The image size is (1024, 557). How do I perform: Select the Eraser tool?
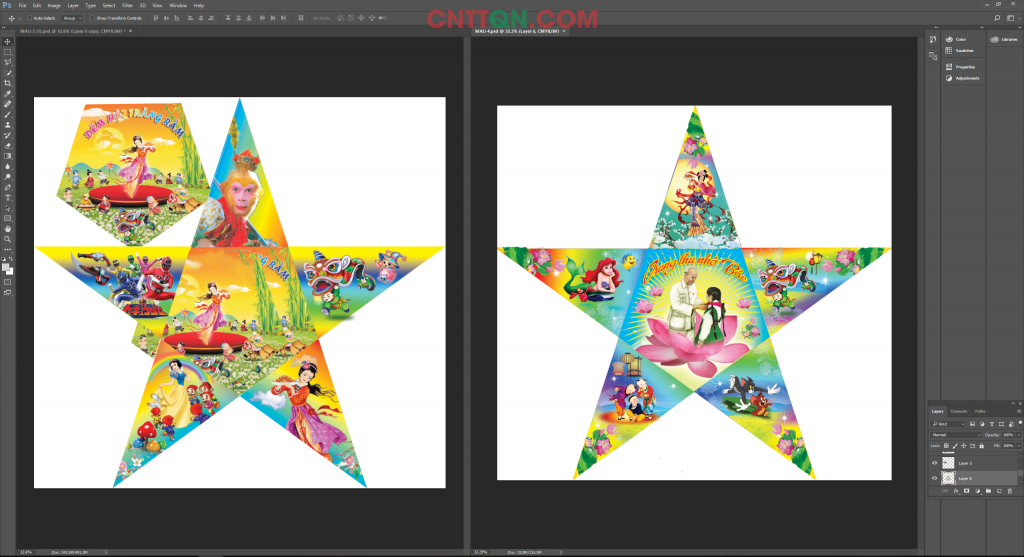pyautogui.click(x=8, y=146)
